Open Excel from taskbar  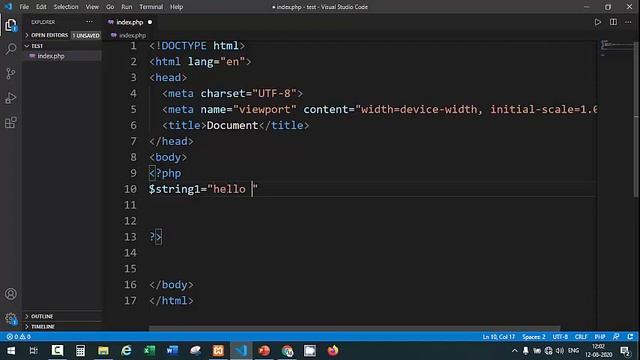[149, 351]
